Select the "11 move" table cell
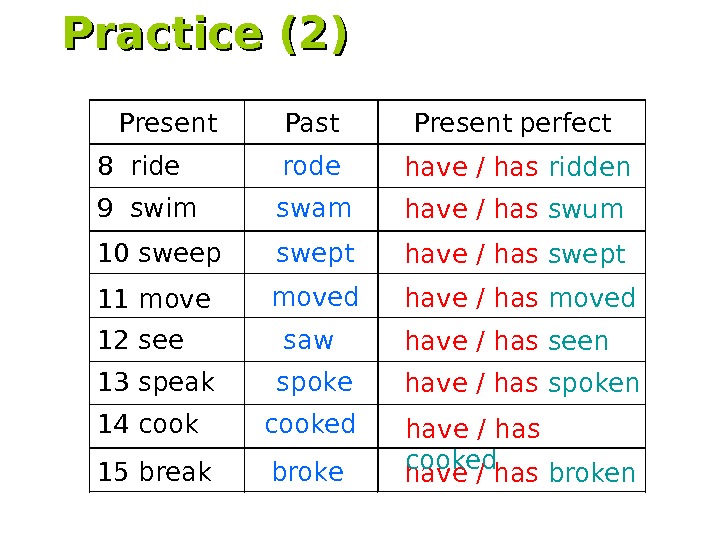Viewport: 720px width, 540px height. coord(154,299)
